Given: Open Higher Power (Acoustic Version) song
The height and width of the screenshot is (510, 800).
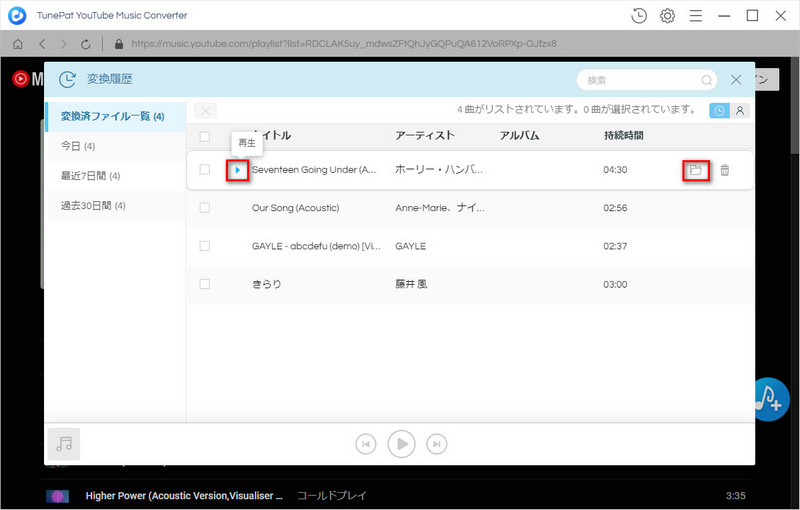Looking at the screenshot, I should (x=184, y=496).
